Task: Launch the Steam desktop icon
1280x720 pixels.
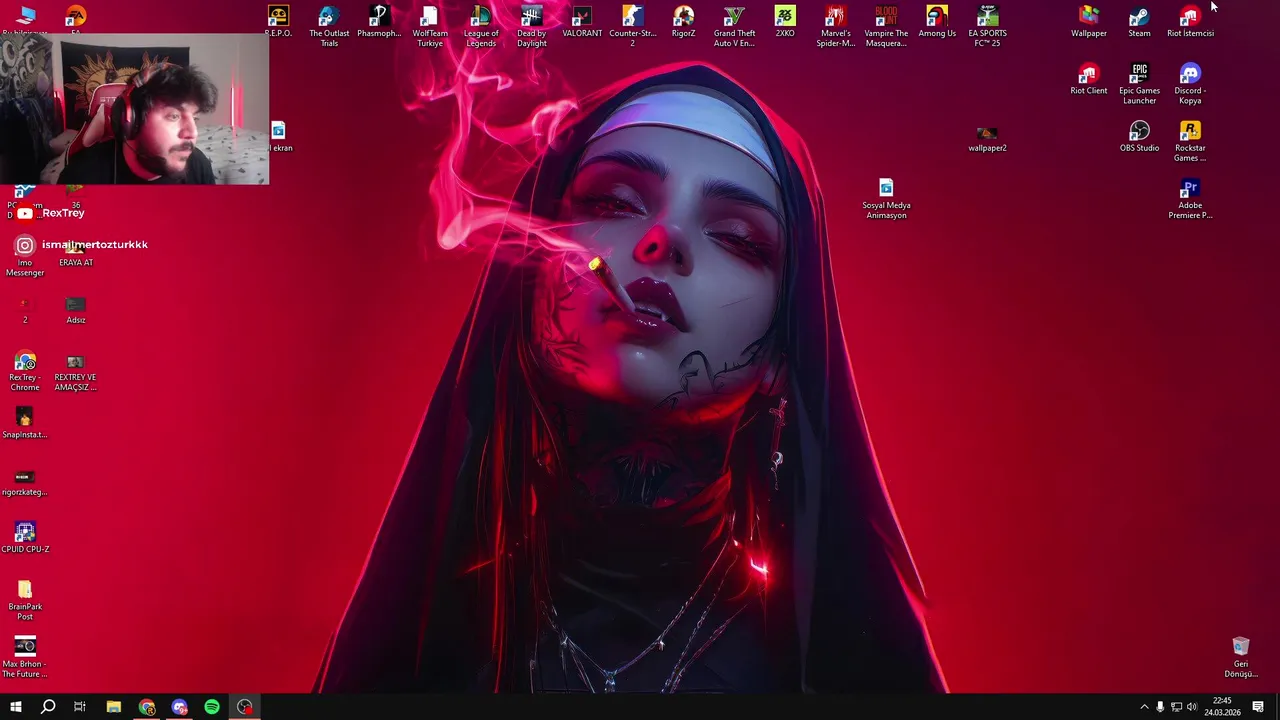Action: (x=1139, y=22)
